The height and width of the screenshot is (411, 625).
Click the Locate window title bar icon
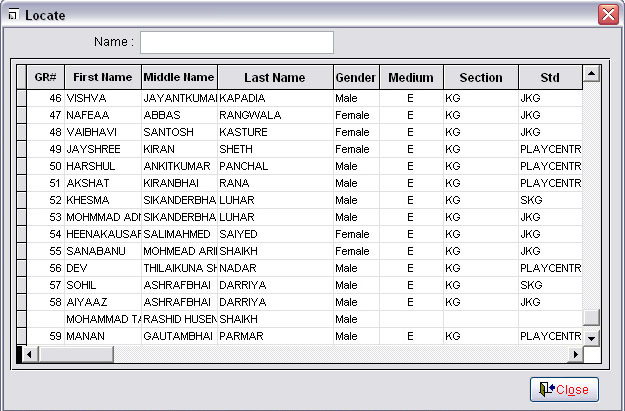point(12,15)
